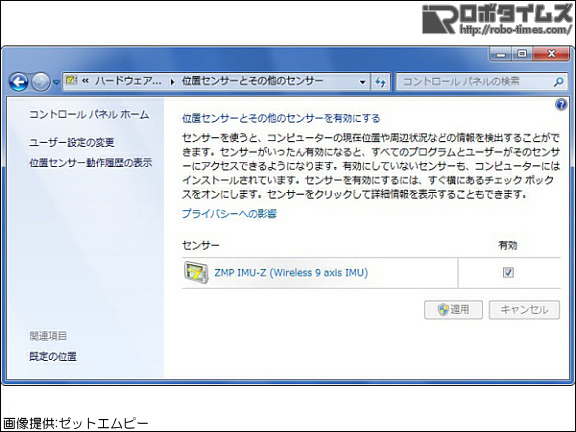Go back with the blue Back arrow
The height and width of the screenshot is (432, 576).
click(18, 82)
